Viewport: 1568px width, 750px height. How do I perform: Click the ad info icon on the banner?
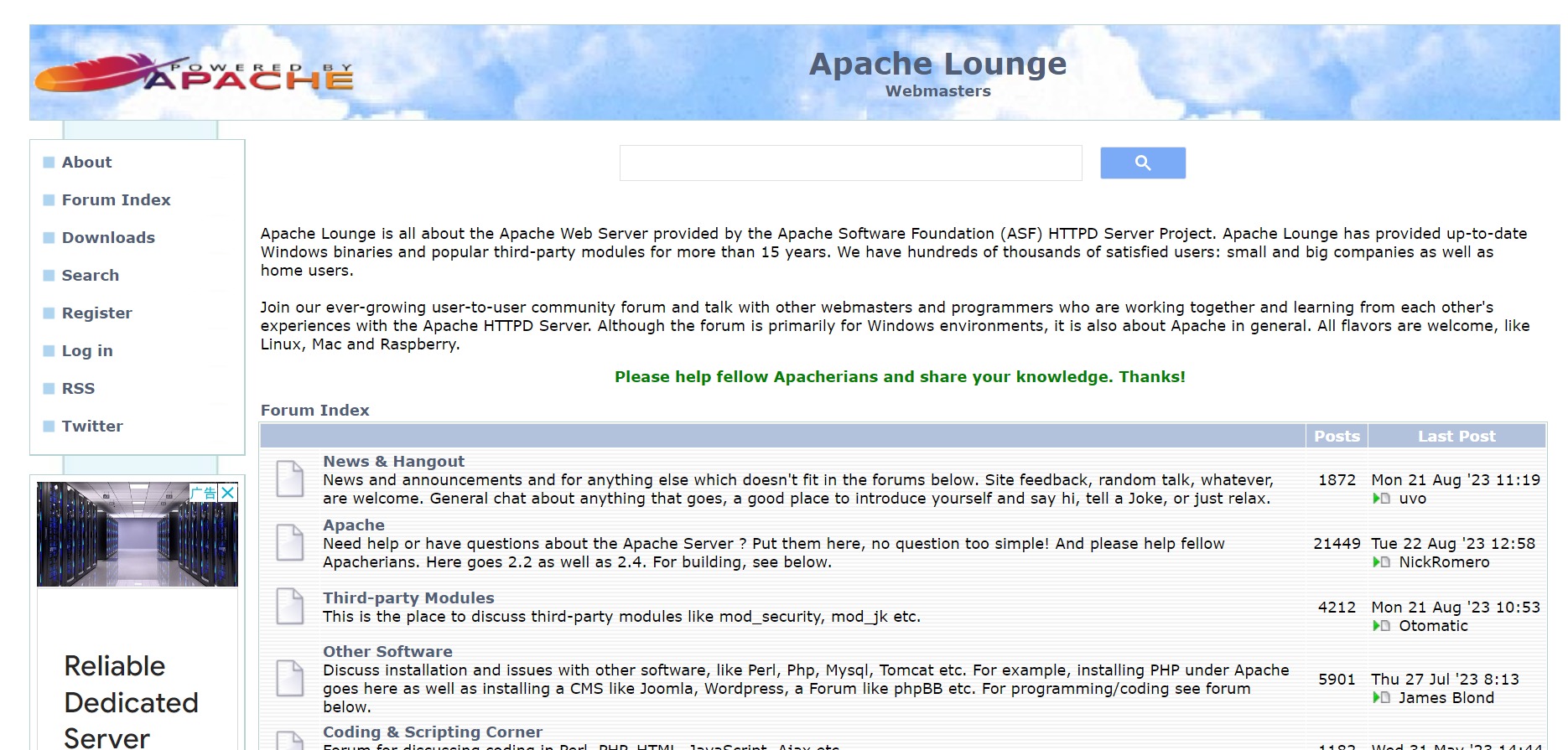pyautogui.click(x=204, y=493)
